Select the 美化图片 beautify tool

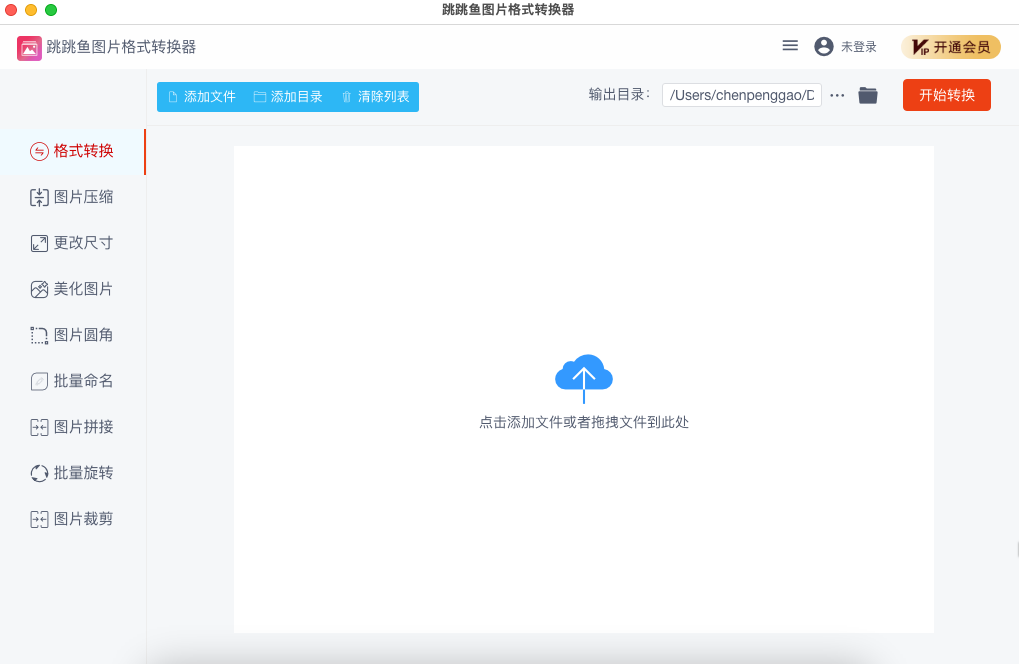72,289
